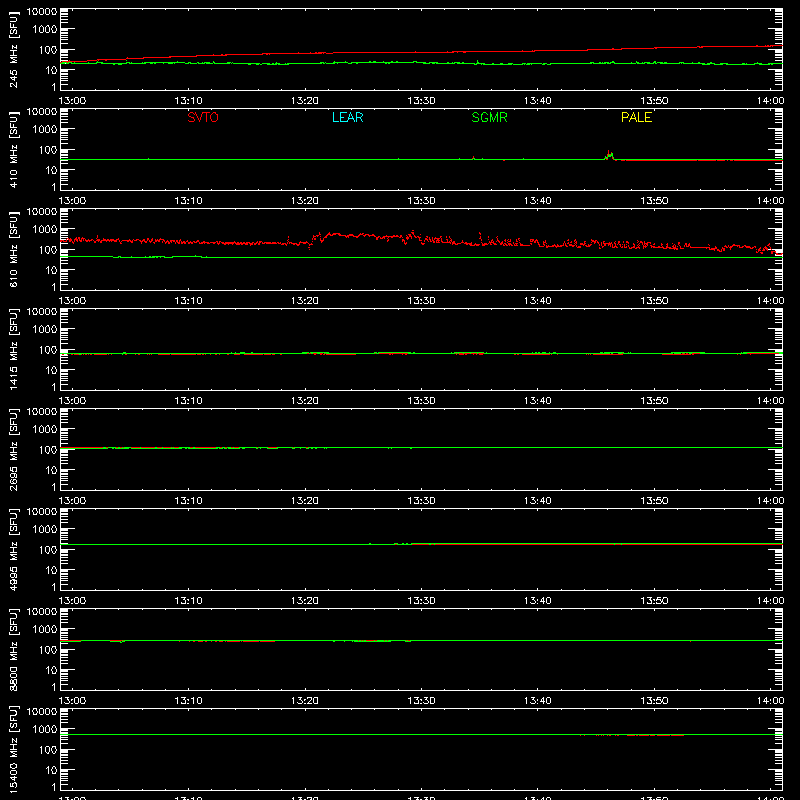The width and height of the screenshot is (800, 800).
Task: Click 13:40 tick under the 610 MHz plot
Action: 538,301
